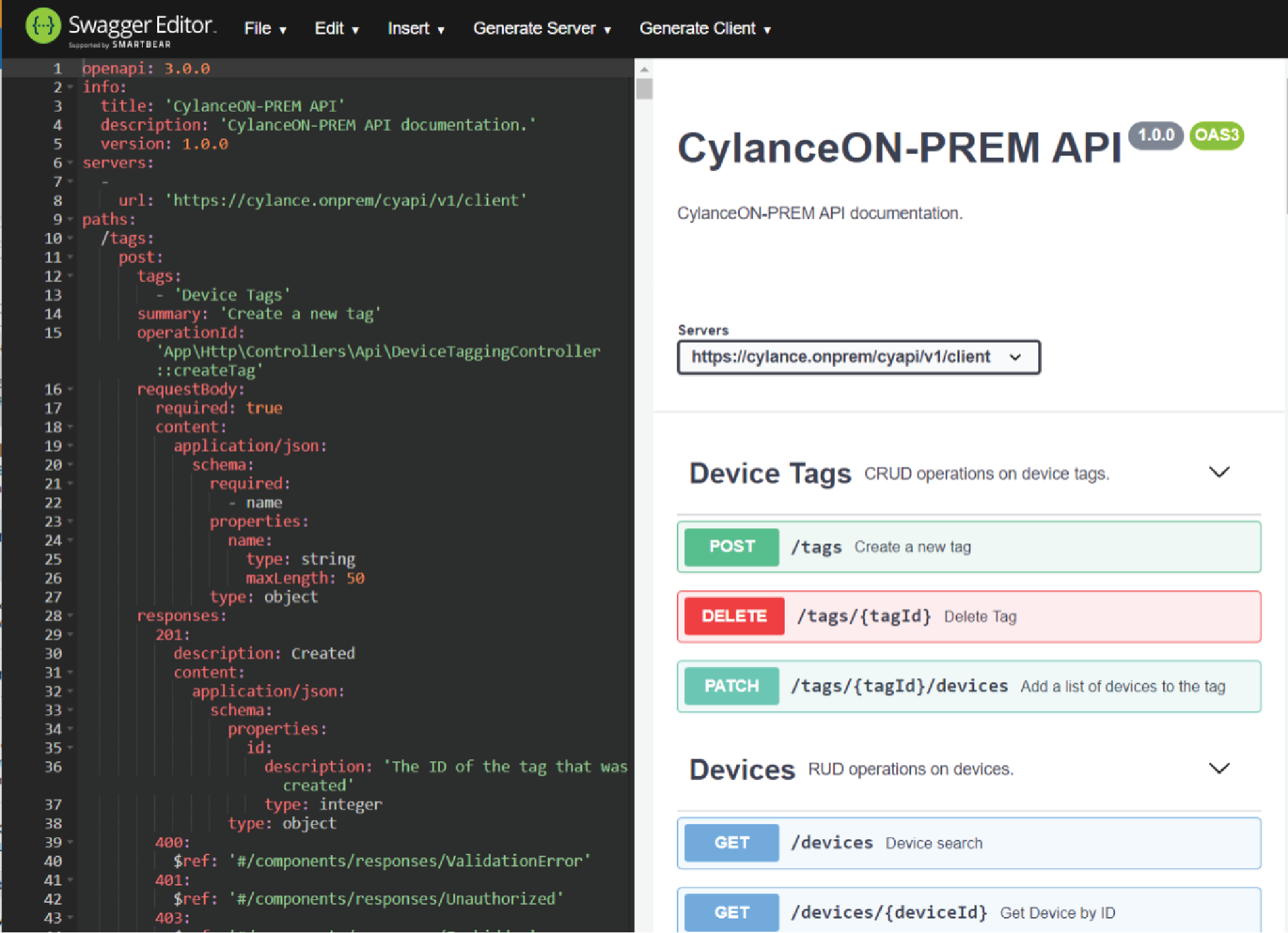Fold the servers block at line 6
Viewport: 1288px width, 933px height.
pos(70,162)
